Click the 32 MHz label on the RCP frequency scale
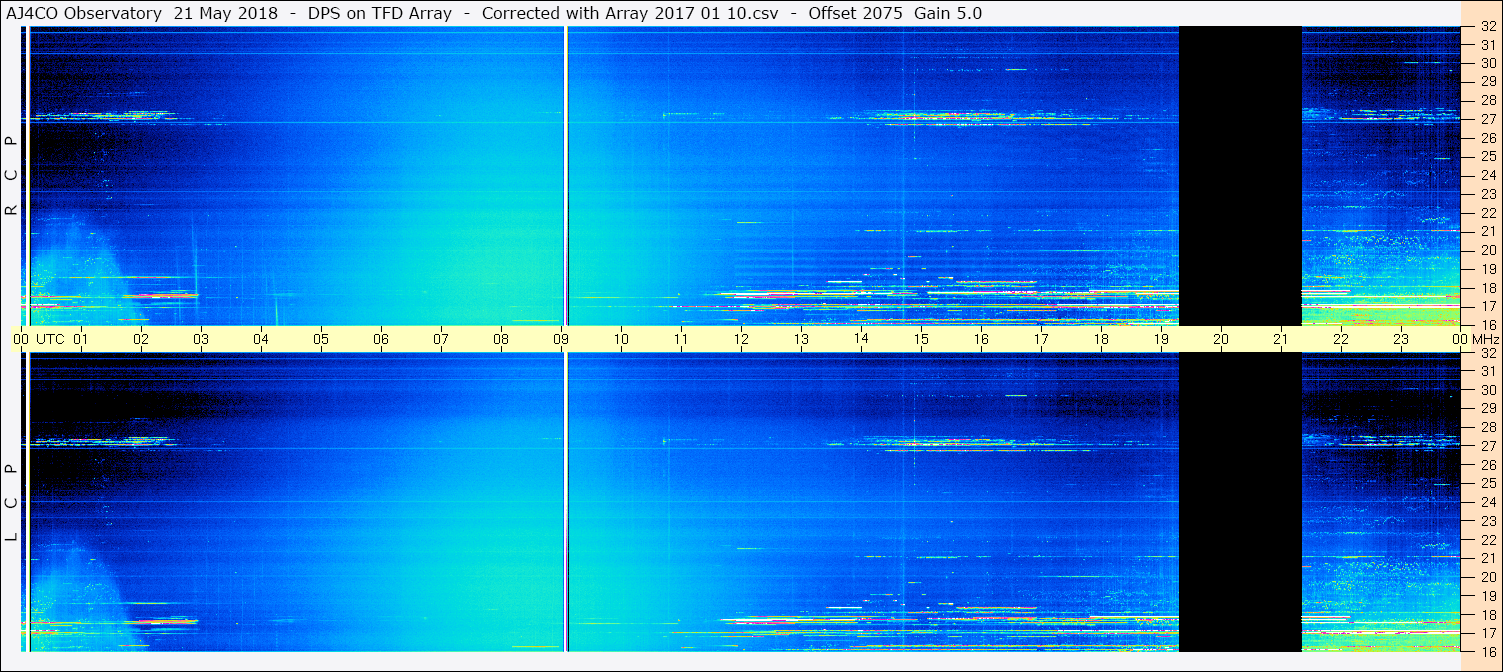Image resolution: width=1503 pixels, height=672 pixels. pyautogui.click(x=1487, y=26)
